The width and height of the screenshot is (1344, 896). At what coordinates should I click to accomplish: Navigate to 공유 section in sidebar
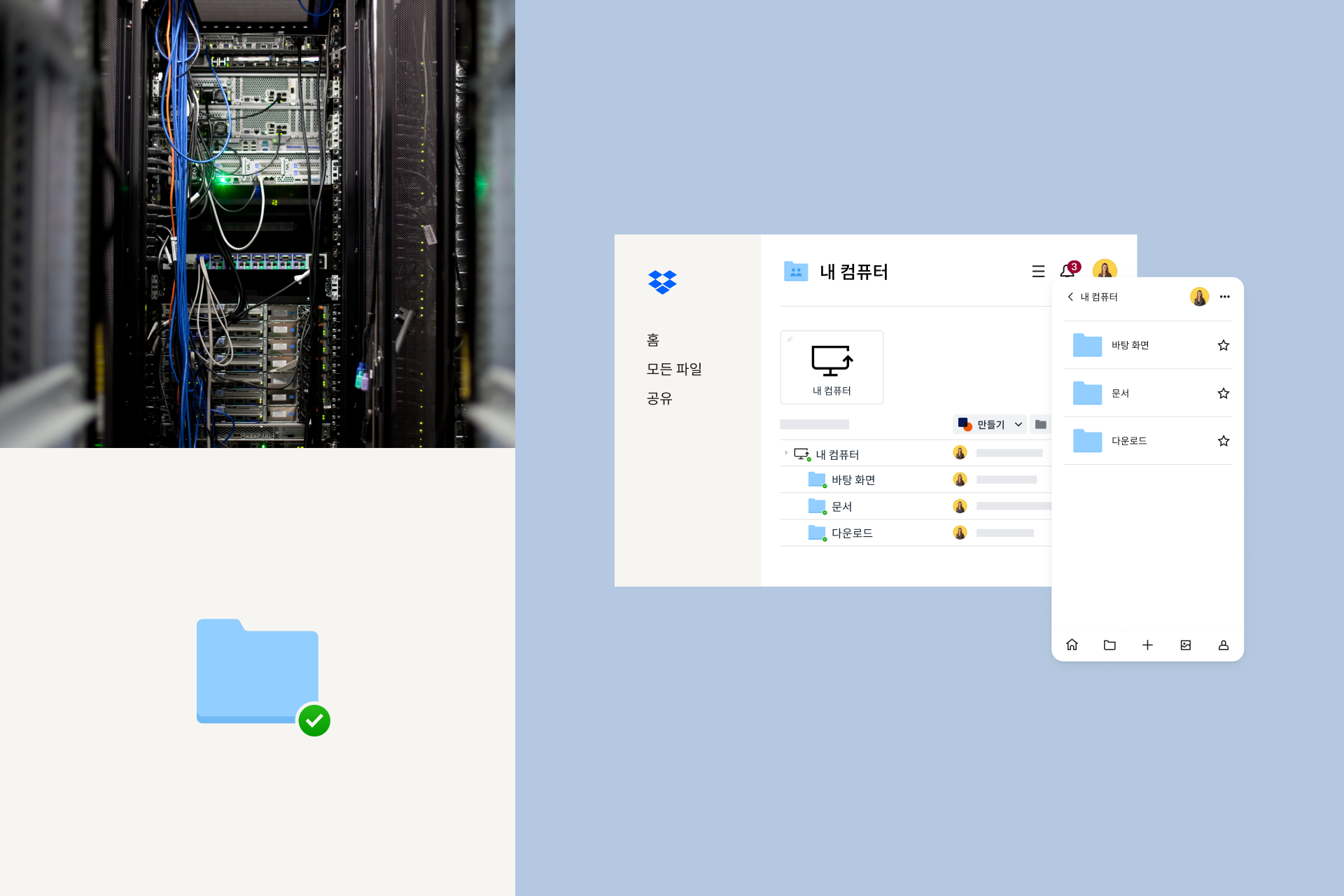pos(658,396)
